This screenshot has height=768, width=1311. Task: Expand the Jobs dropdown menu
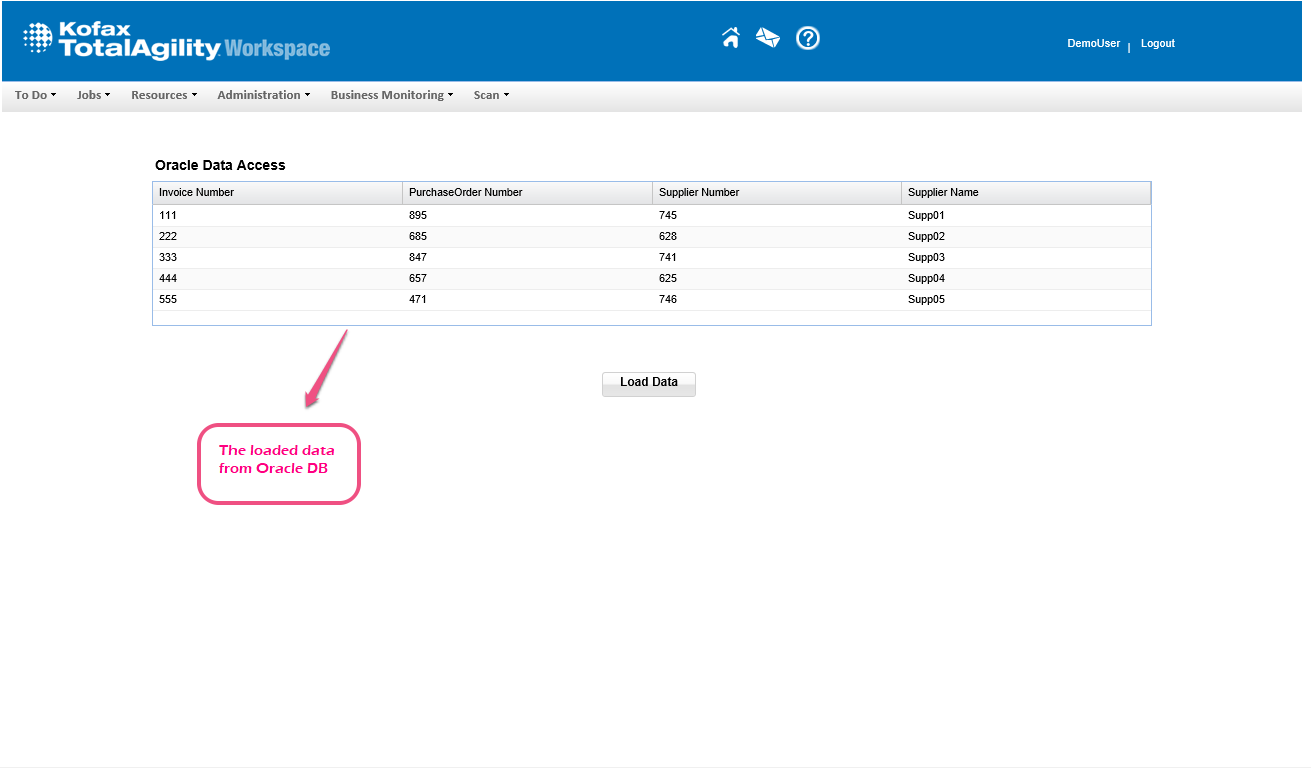click(93, 95)
